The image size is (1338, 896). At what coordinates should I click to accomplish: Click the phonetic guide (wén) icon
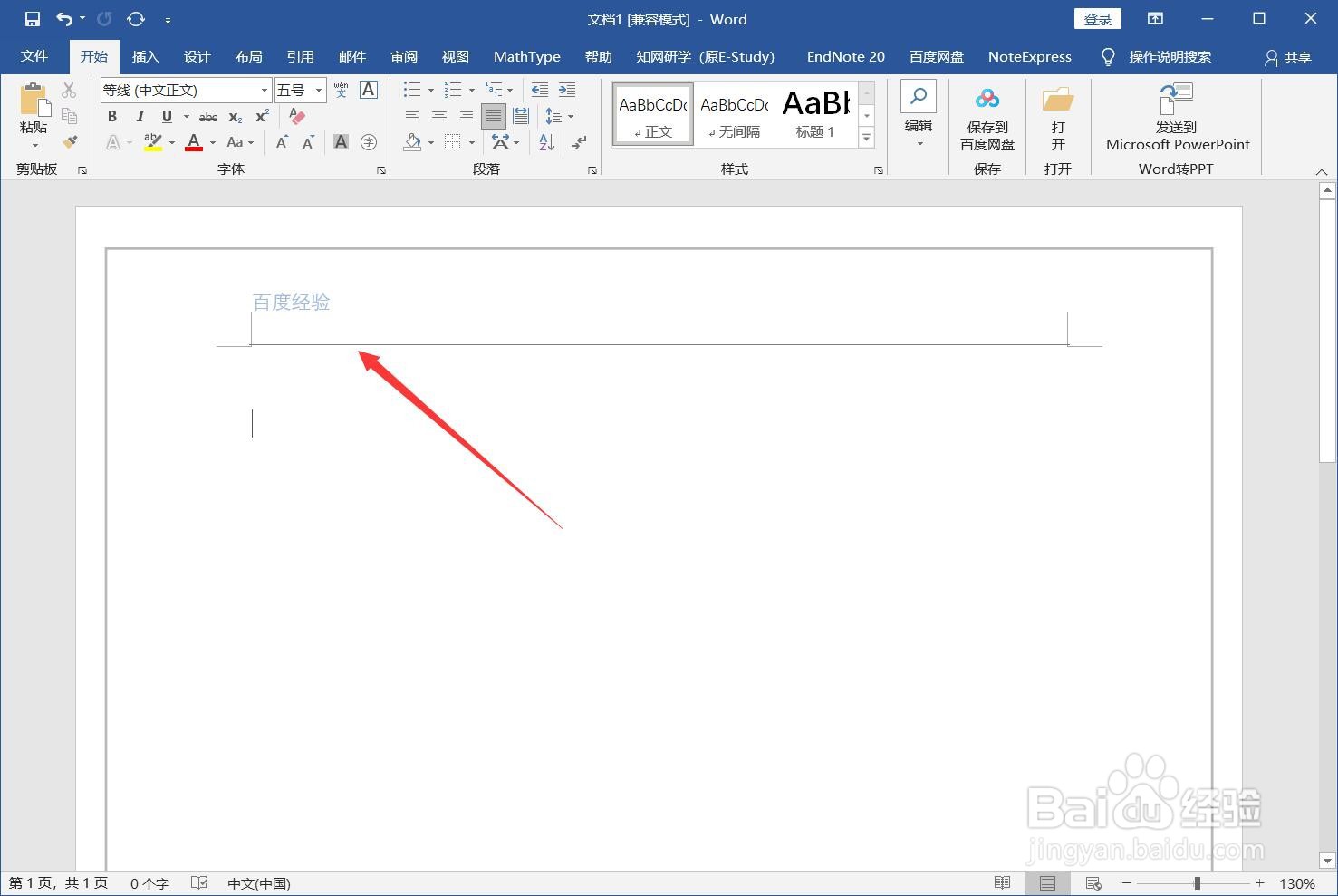coord(341,90)
